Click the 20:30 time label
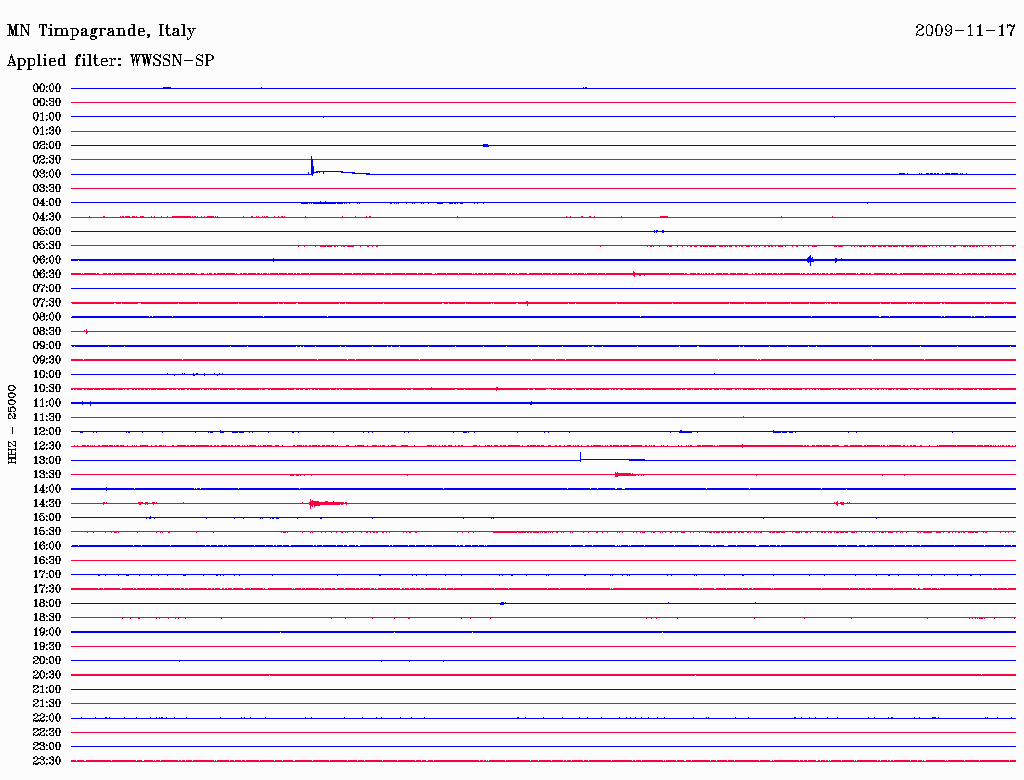The width and height of the screenshot is (1024, 780). [47, 675]
